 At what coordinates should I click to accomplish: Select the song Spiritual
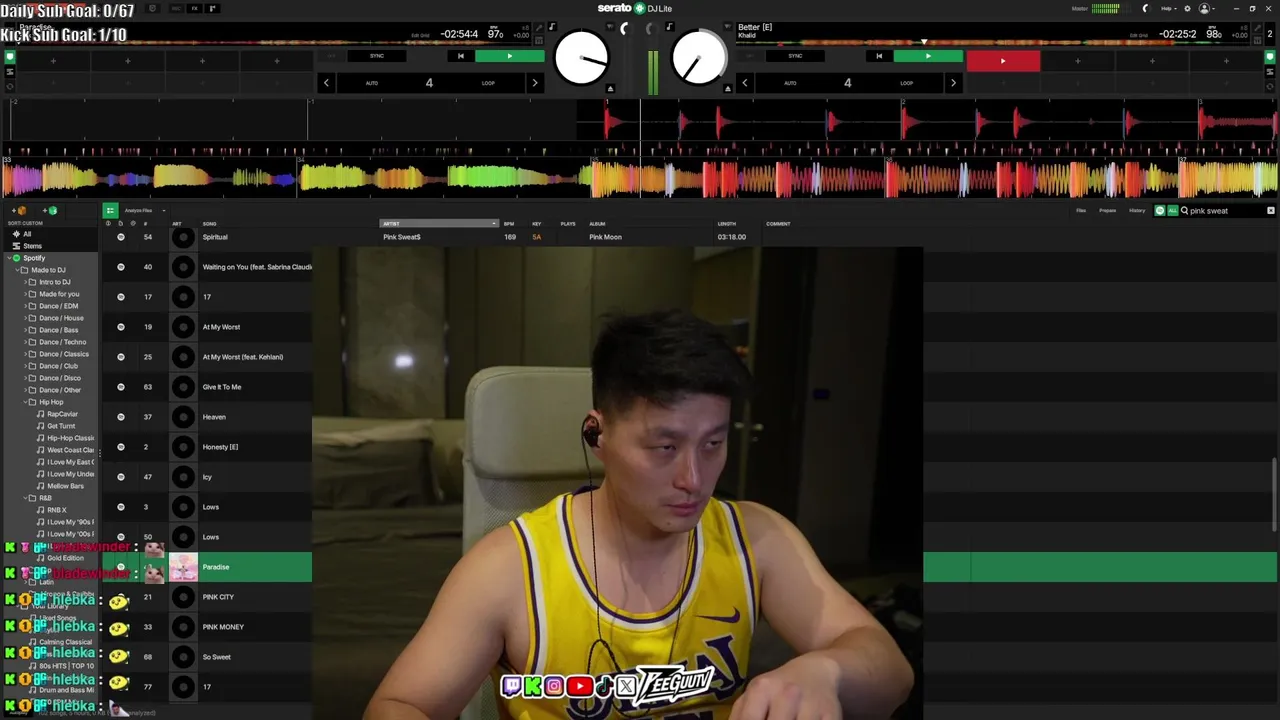[x=215, y=237]
